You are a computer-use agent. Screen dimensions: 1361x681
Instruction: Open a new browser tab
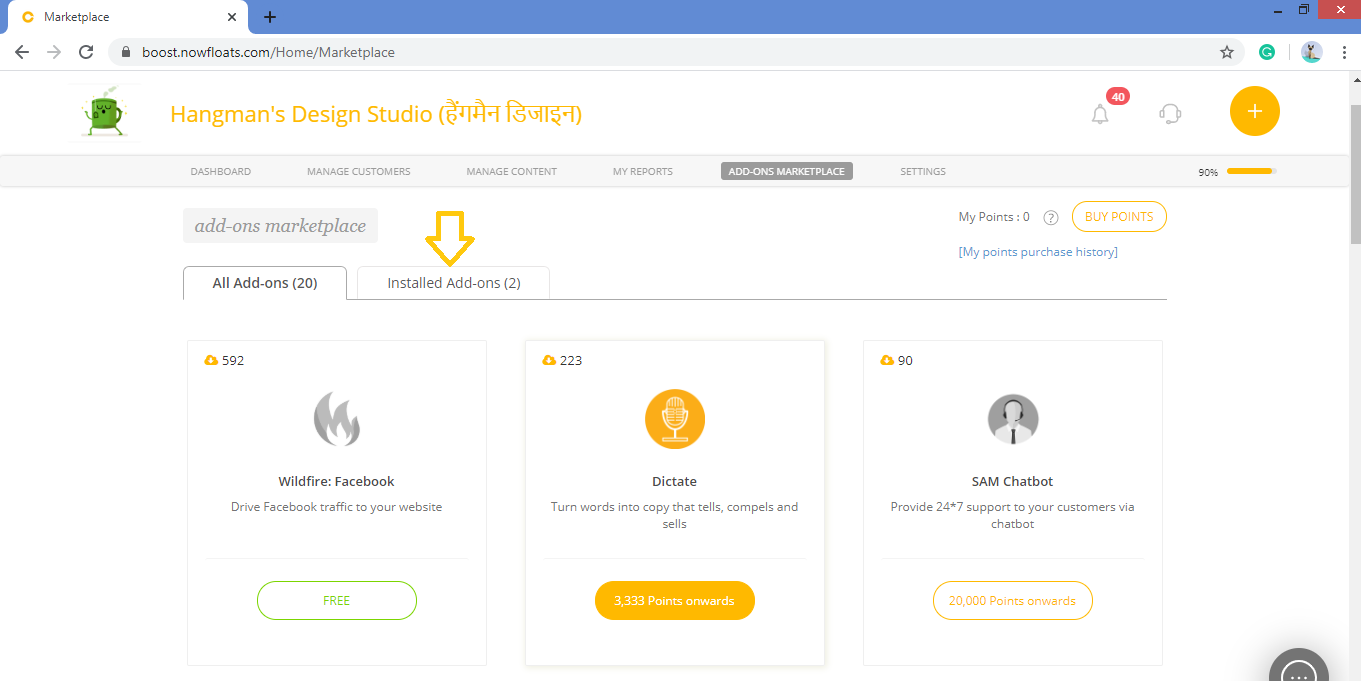270,17
